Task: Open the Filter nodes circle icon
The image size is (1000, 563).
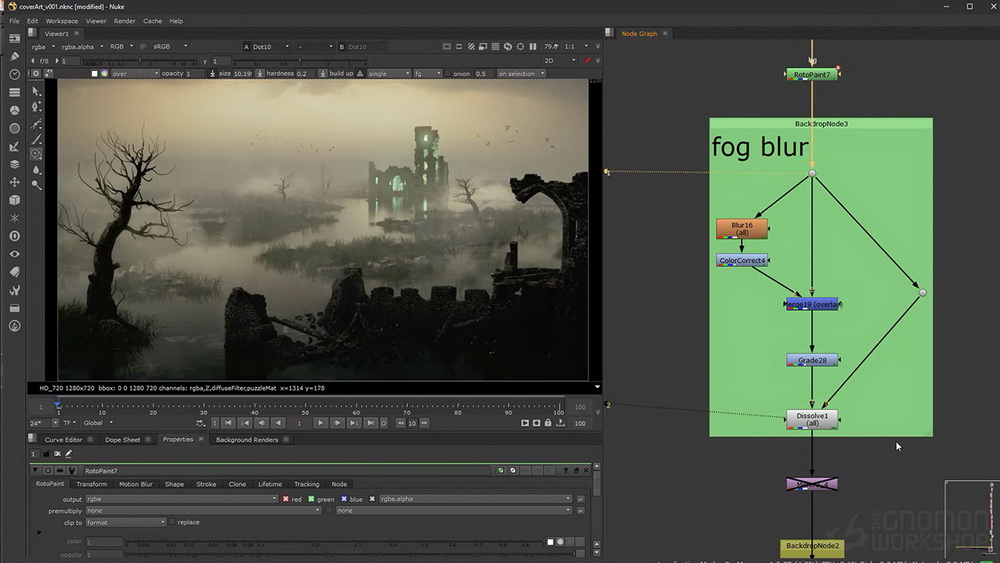Action: pos(14,128)
